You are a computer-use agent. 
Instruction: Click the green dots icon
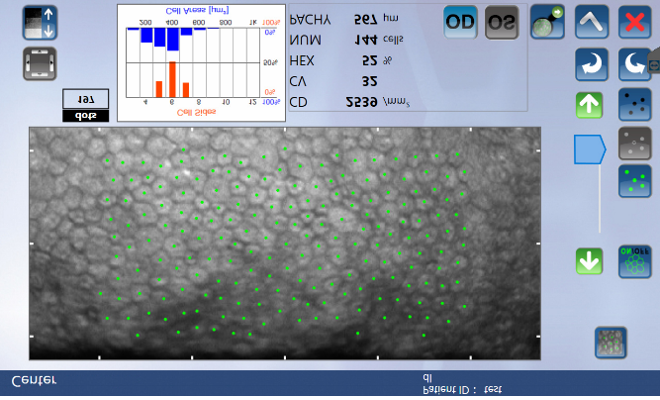(634, 182)
